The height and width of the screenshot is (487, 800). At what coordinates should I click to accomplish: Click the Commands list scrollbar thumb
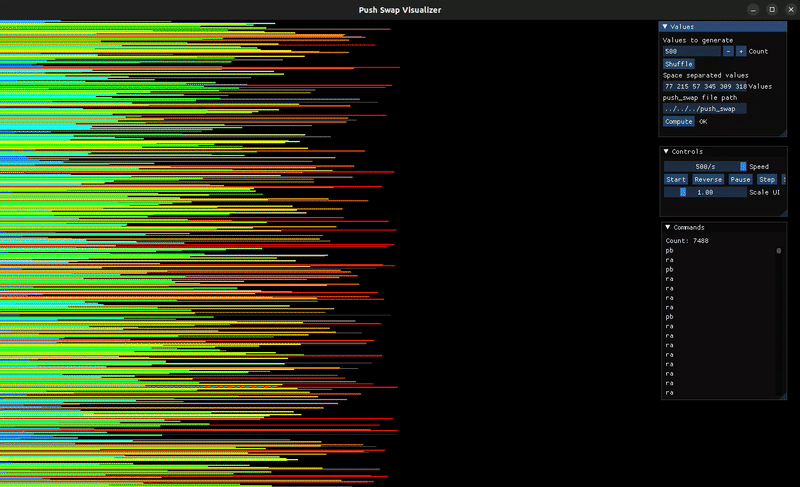tap(779, 251)
